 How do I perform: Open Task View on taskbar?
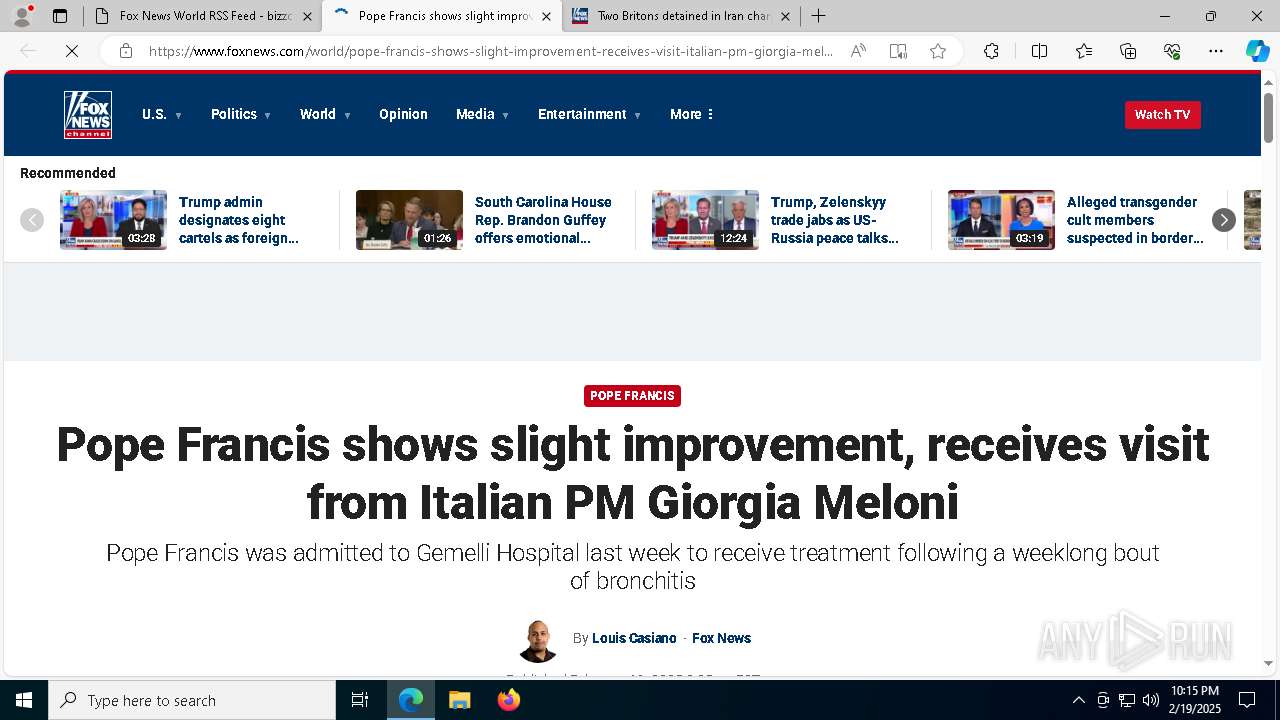pyautogui.click(x=360, y=700)
